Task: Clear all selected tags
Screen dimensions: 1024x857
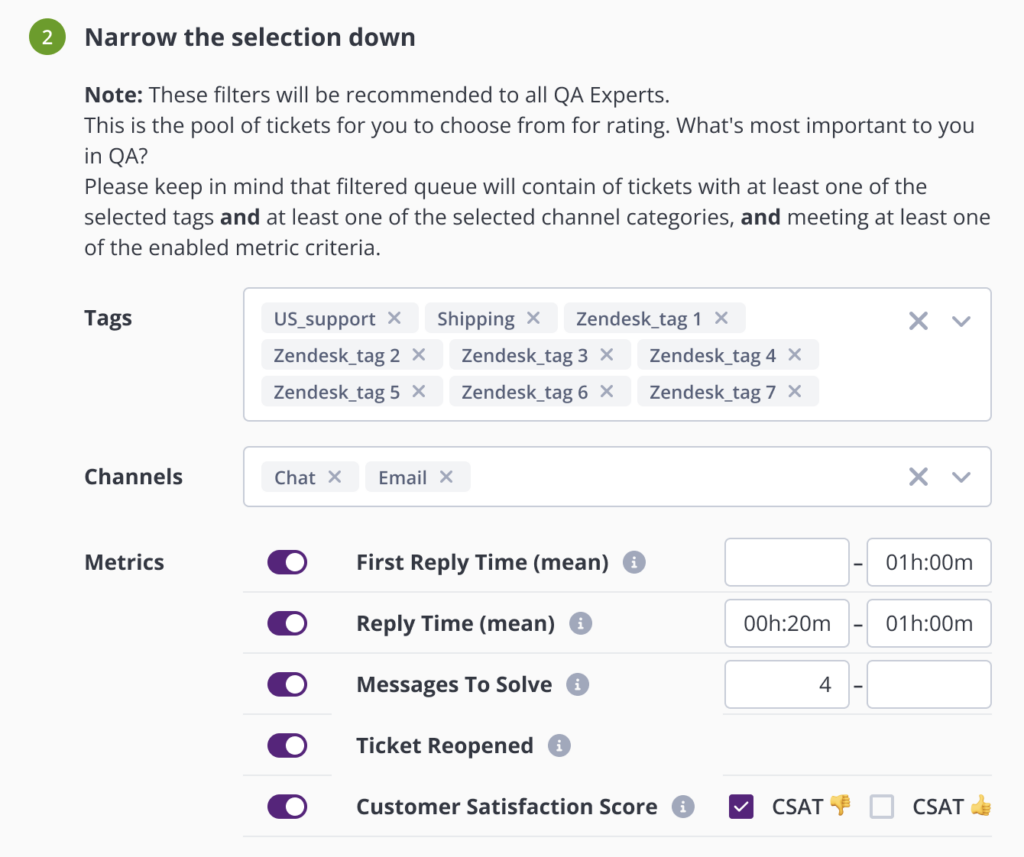Action: pos(918,321)
